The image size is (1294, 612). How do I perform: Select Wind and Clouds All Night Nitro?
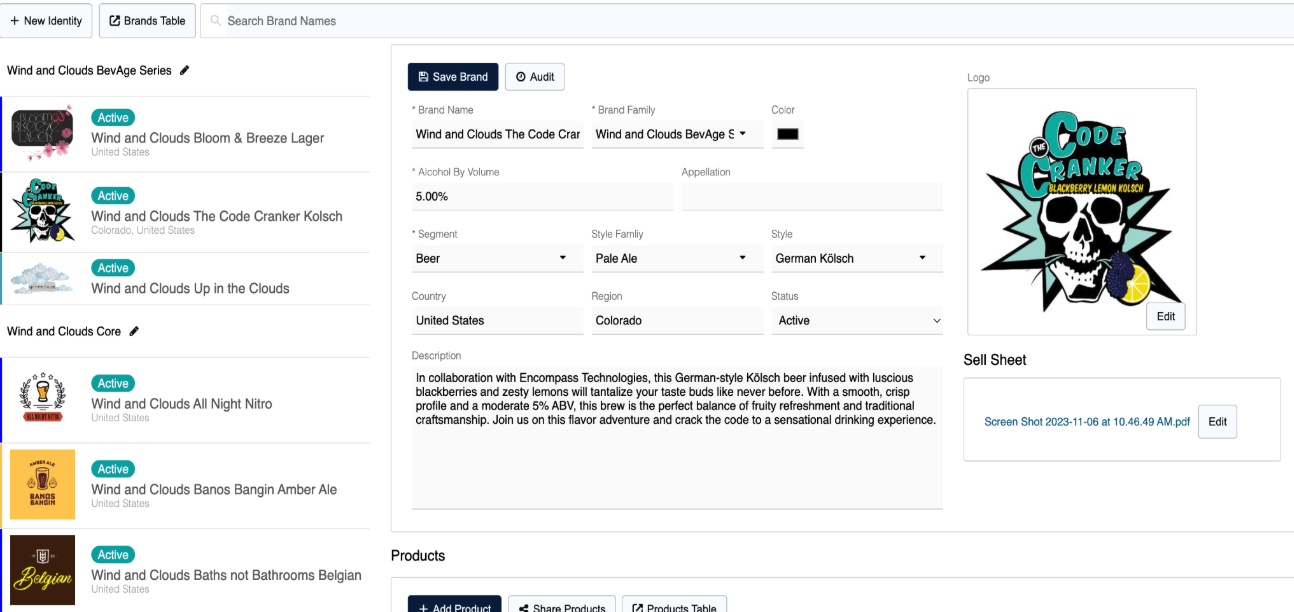[x=182, y=404]
